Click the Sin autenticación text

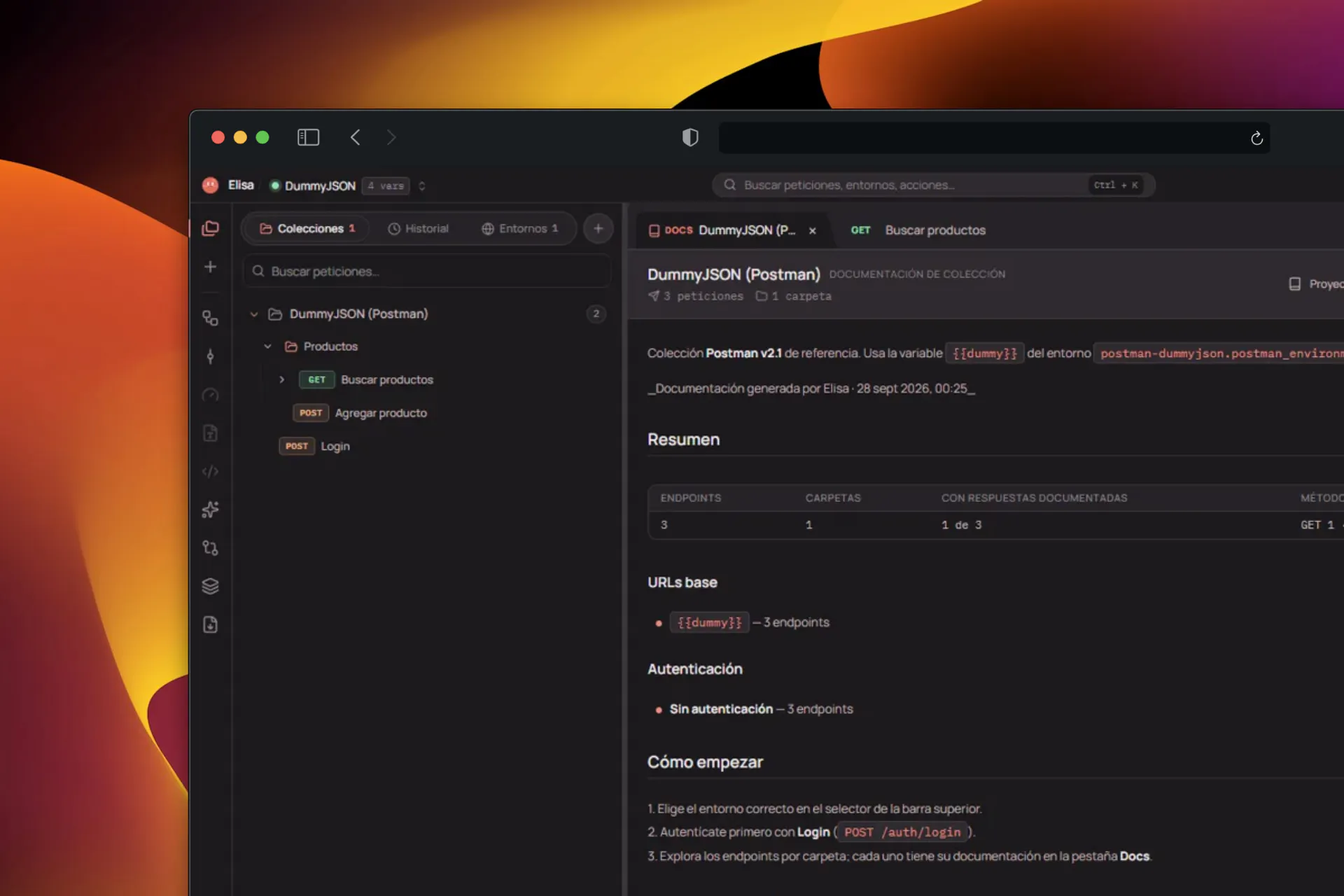[721, 709]
